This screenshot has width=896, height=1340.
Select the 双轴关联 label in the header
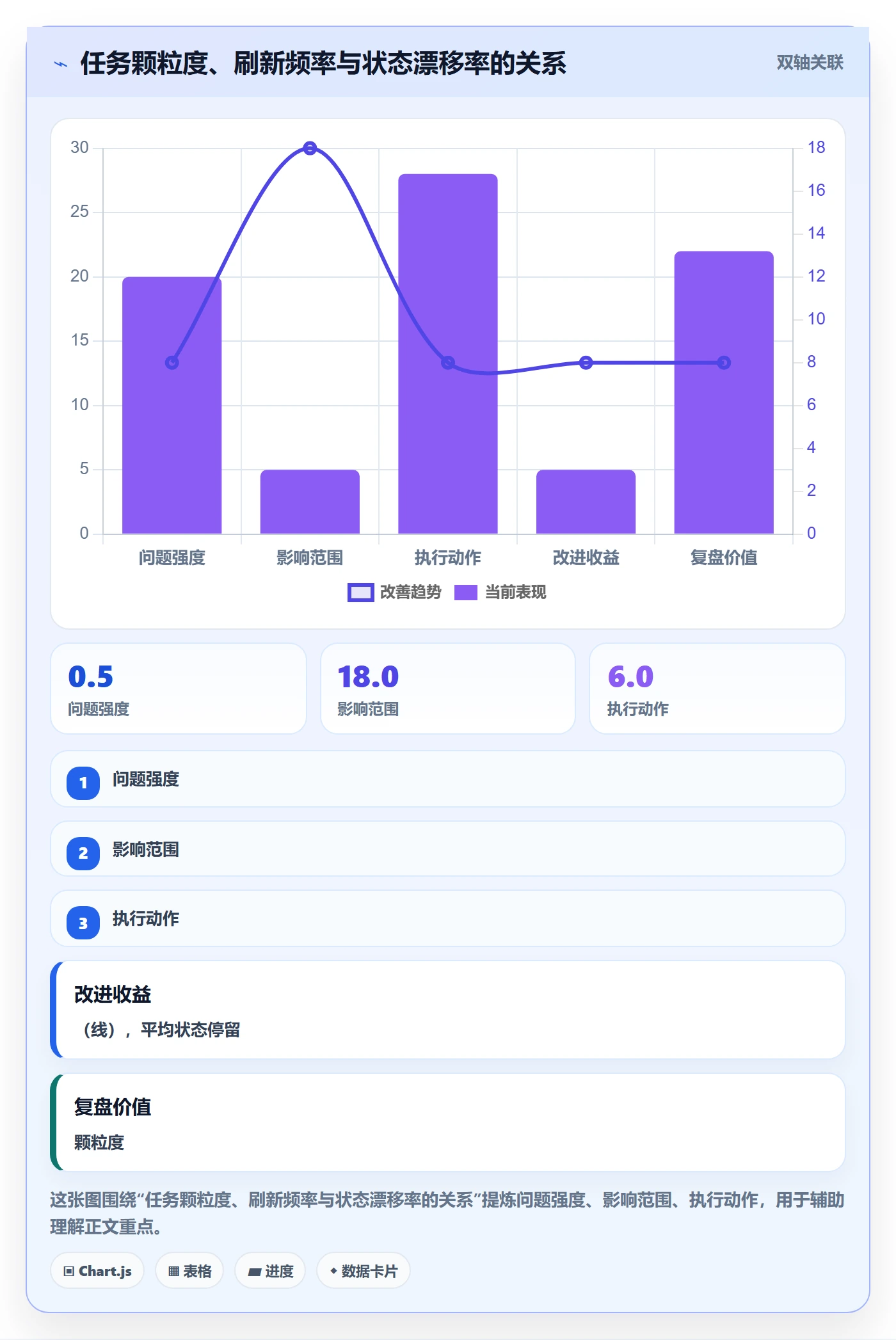810,63
